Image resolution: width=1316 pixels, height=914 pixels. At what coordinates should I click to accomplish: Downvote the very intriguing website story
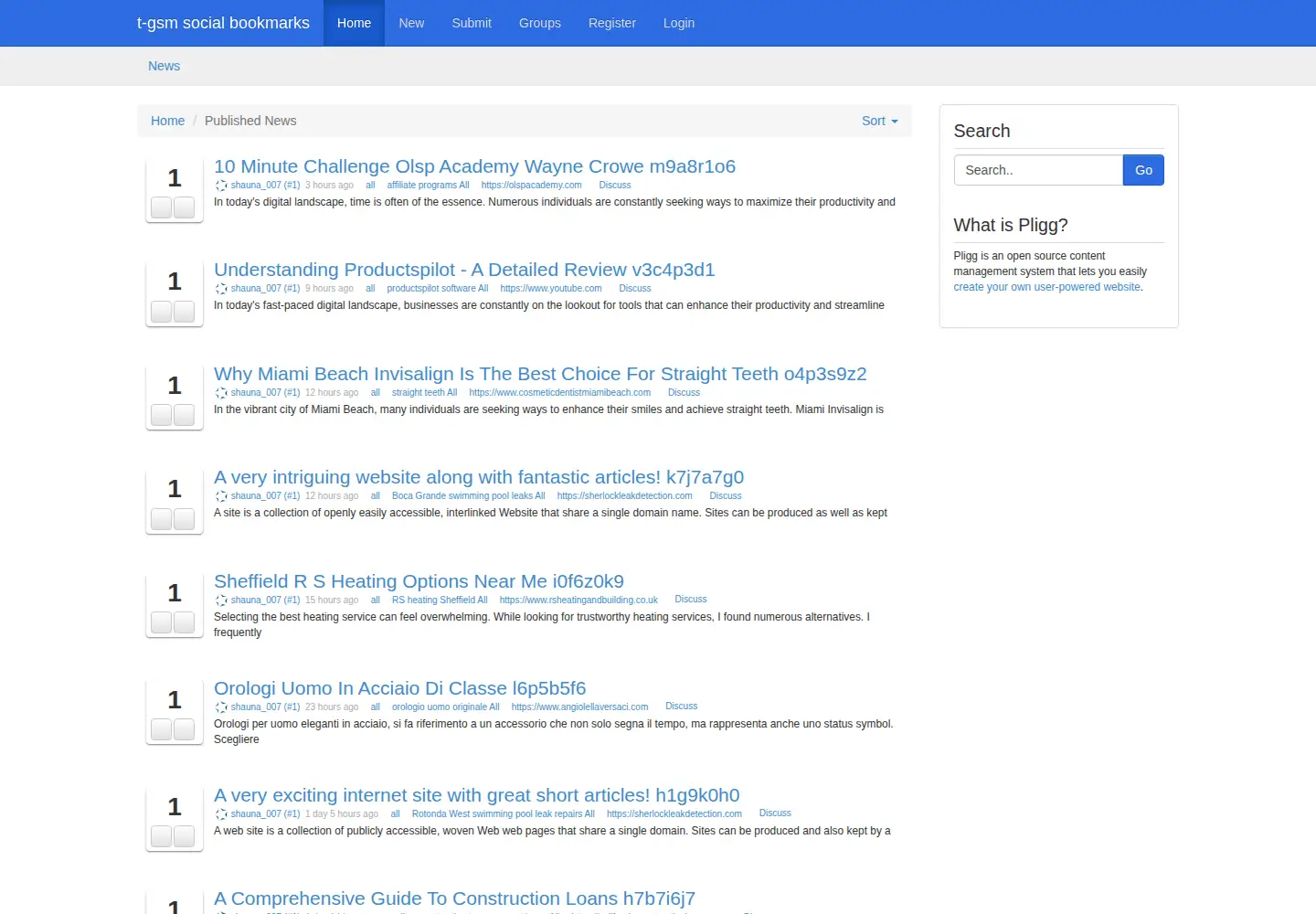[x=184, y=519]
